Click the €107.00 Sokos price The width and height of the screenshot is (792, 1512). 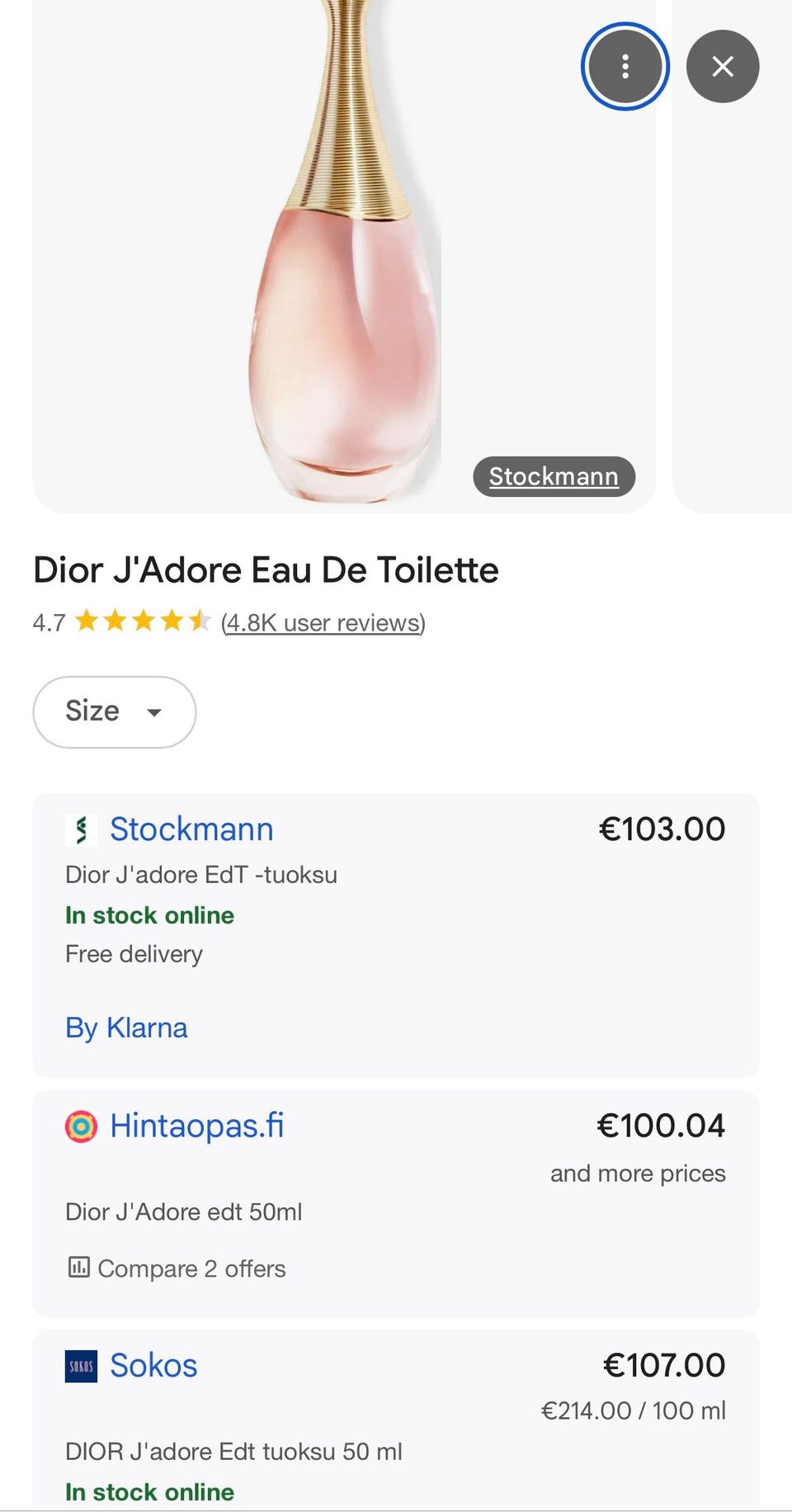tap(664, 1365)
